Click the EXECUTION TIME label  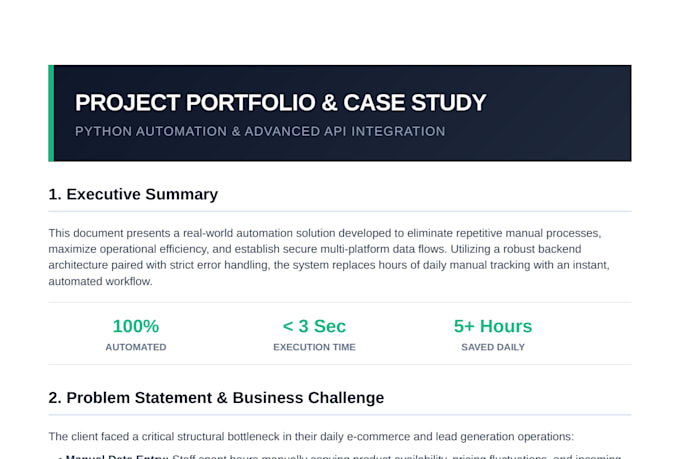click(x=314, y=347)
